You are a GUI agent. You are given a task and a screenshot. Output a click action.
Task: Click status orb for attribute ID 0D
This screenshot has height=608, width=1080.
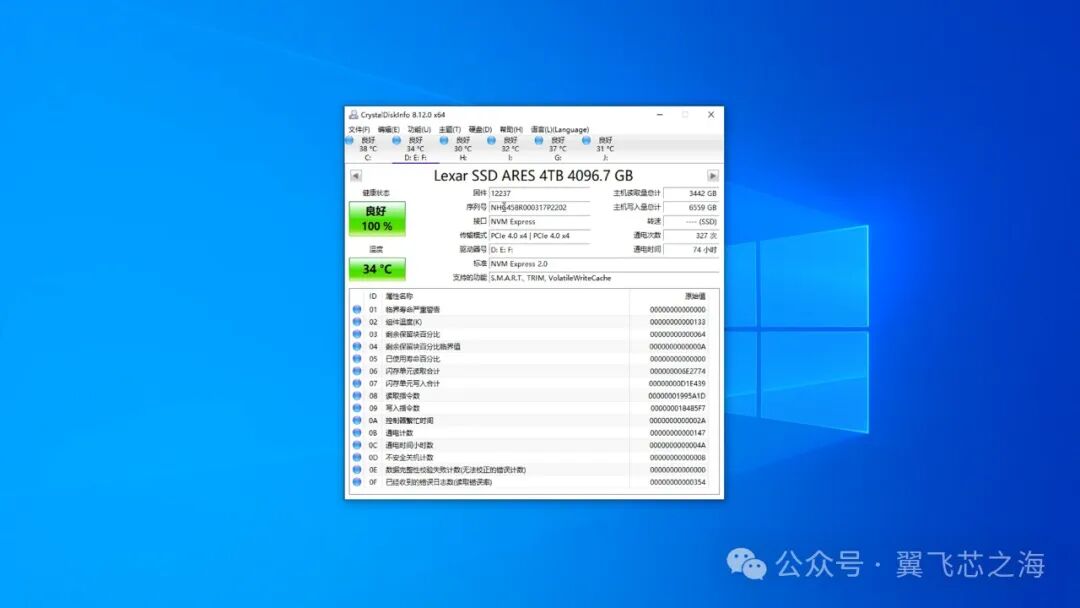tap(357, 457)
